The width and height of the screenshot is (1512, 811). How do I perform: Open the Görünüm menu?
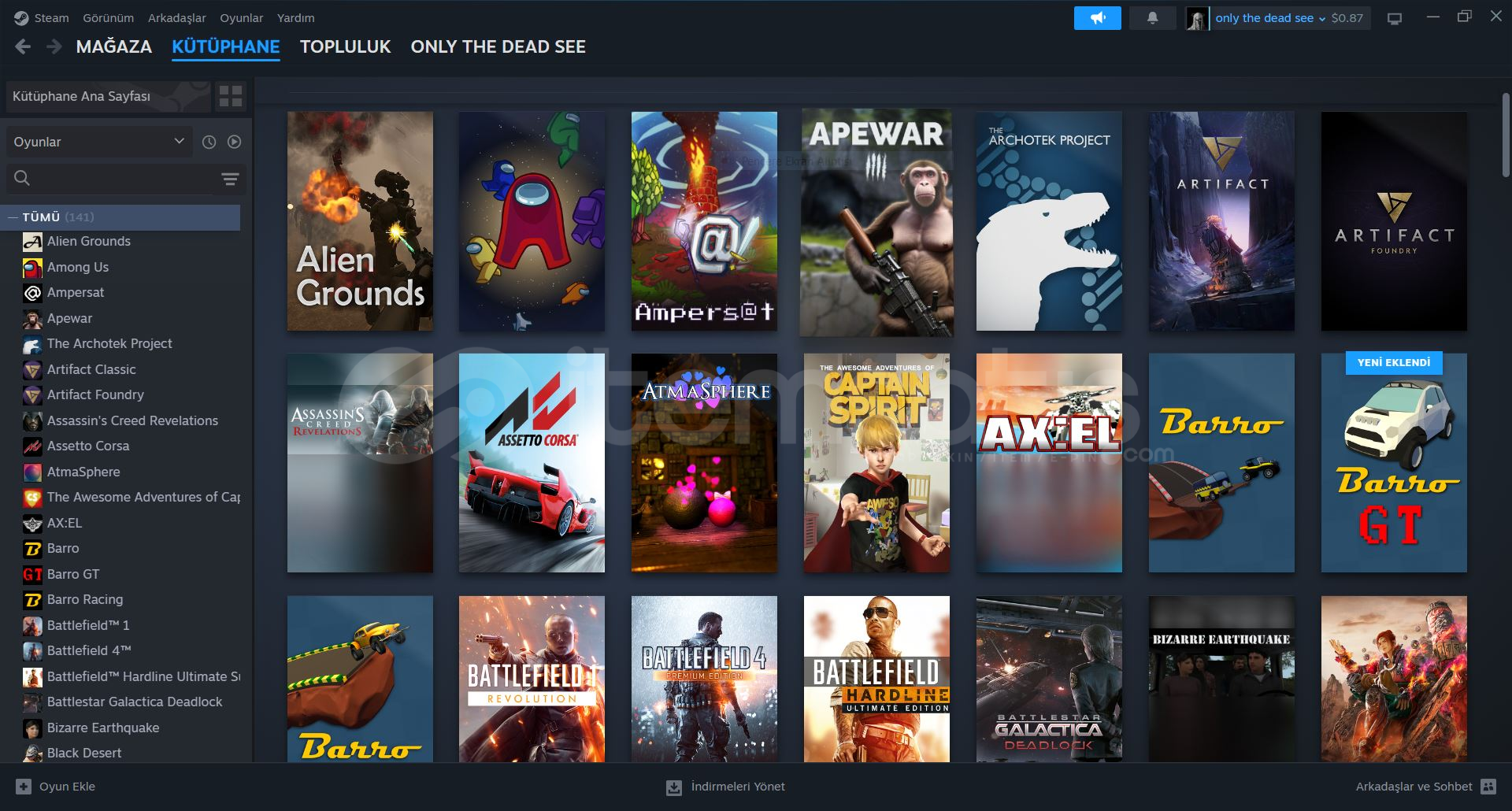[109, 18]
